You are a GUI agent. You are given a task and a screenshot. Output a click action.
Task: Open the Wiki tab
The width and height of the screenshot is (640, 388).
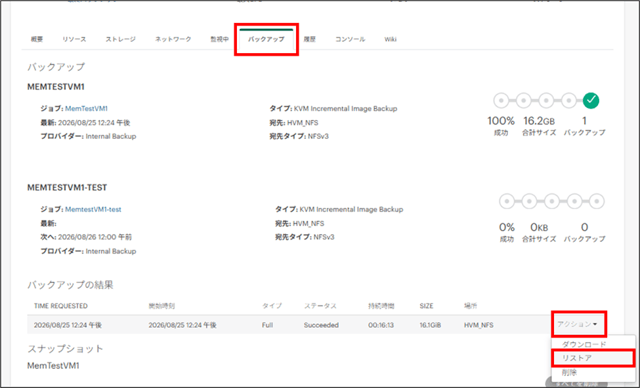click(390, 39)
